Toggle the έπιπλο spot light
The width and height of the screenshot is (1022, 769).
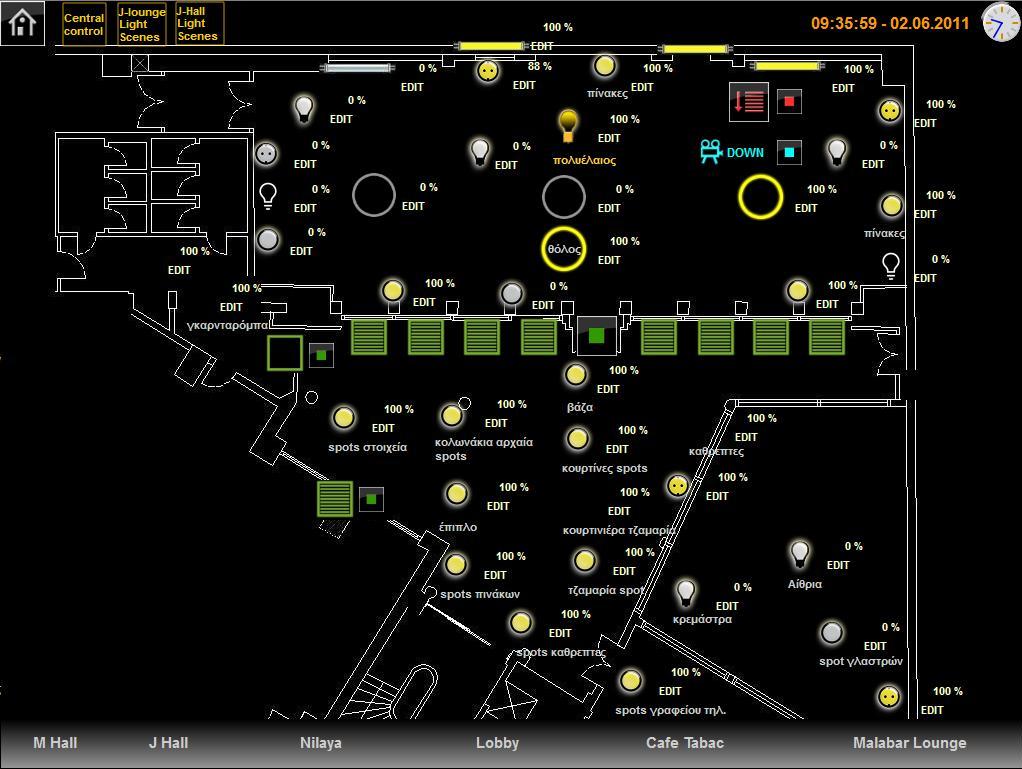456,494
